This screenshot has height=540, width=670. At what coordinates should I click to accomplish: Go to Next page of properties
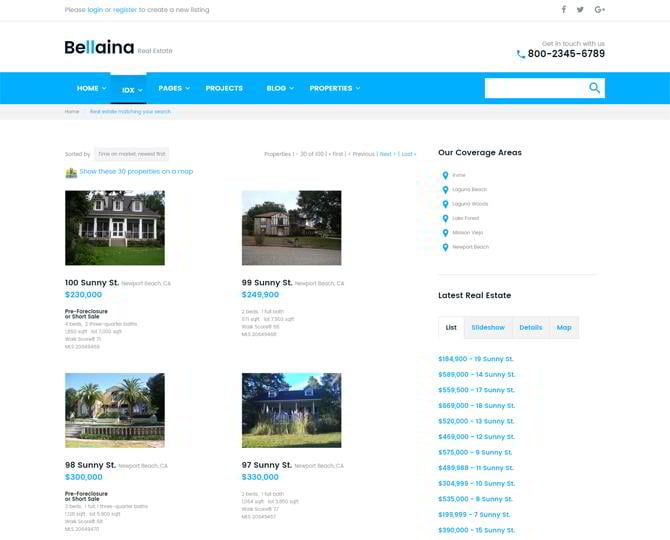386,154
